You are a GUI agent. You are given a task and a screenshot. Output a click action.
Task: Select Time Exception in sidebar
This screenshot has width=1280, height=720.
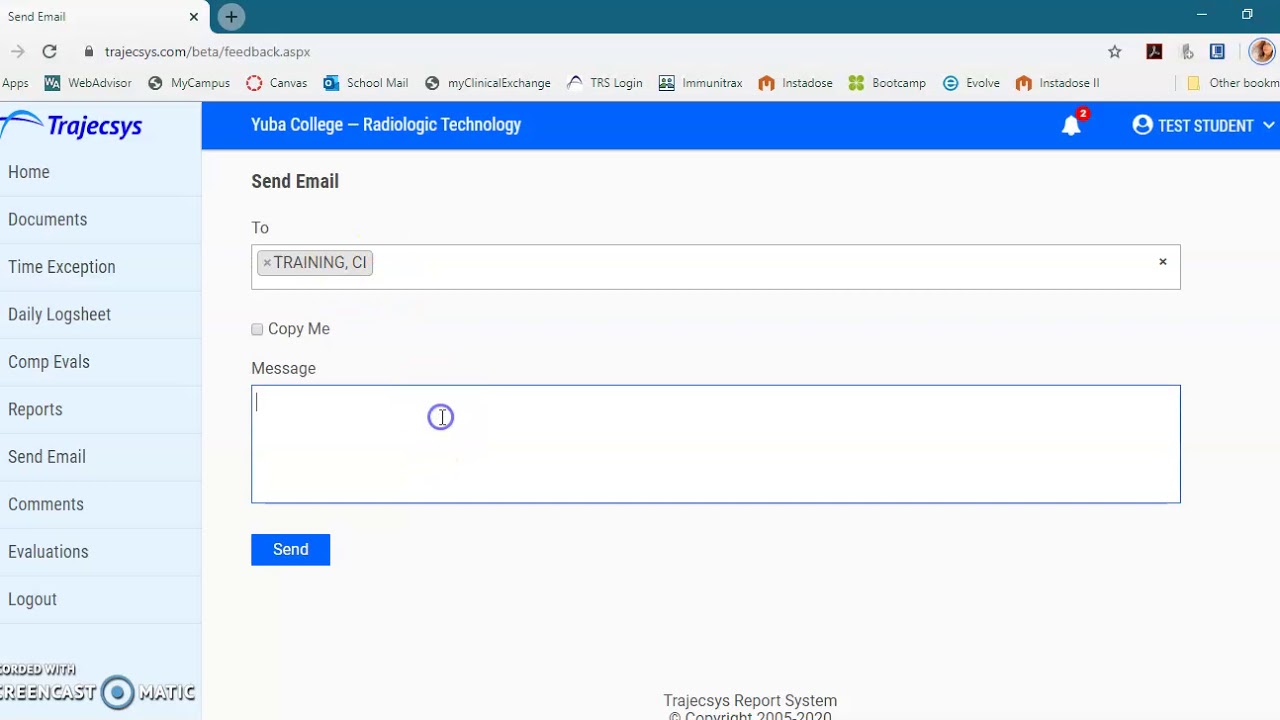62,267
